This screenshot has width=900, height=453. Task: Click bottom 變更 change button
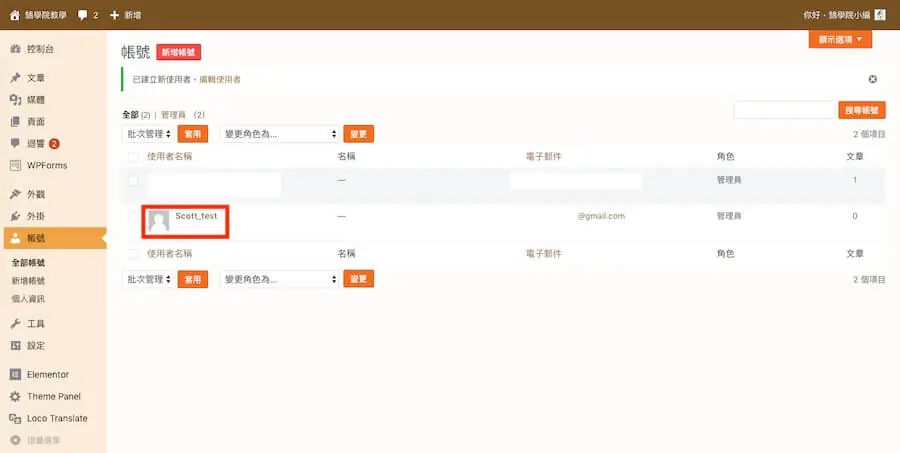(x=359, y=279)
